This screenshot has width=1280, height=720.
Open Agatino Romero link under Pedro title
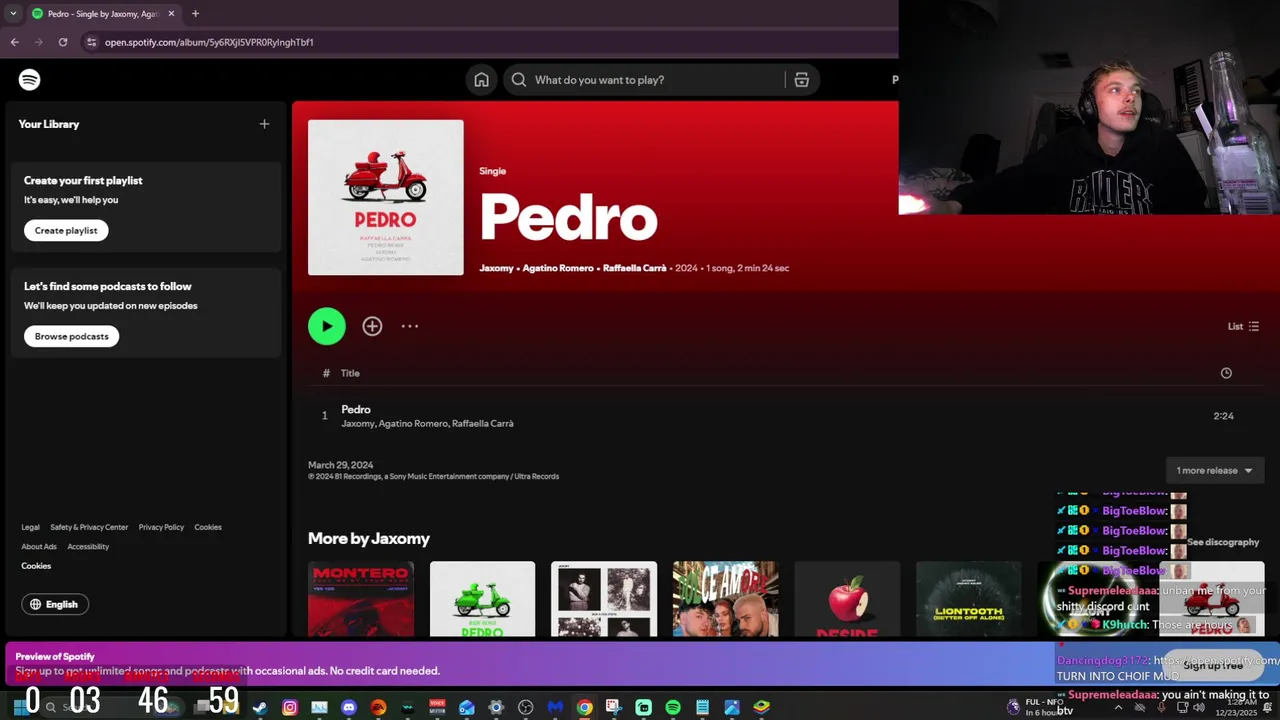pyautogui.click(x=558, y=268)
